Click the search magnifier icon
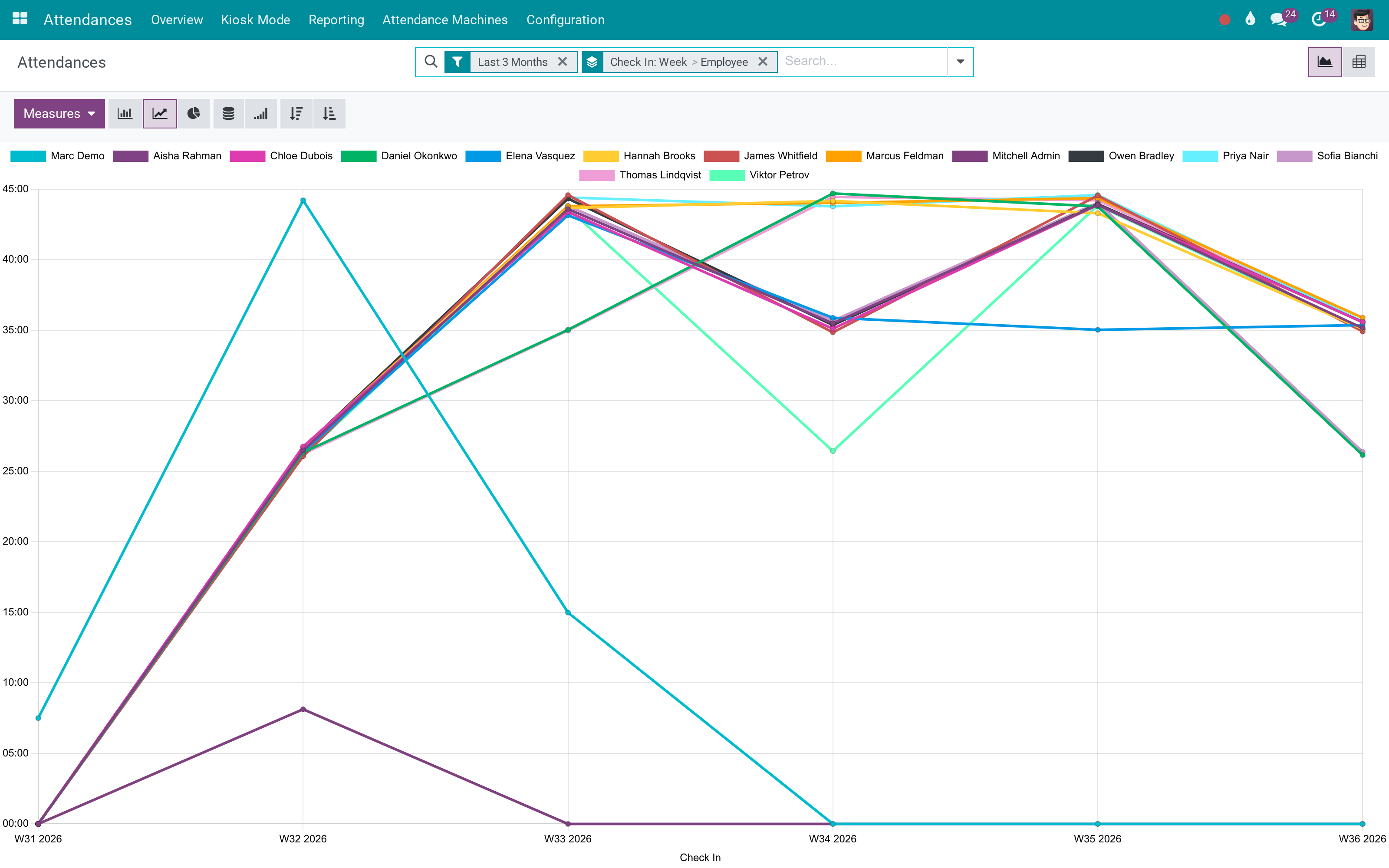Image resolution: width=1389 pixels, height=868 pixels. pyautogui.click(x=431, y=62)
